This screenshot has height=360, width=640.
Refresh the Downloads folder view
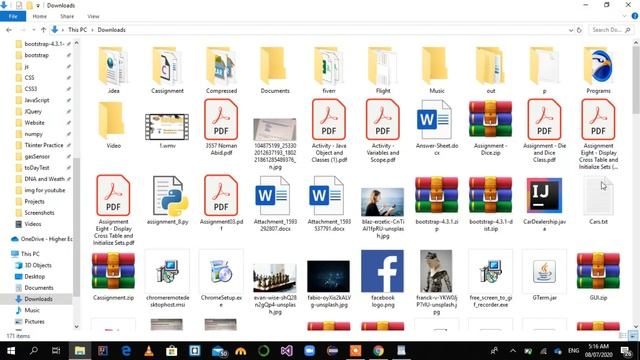coord(579,30)
